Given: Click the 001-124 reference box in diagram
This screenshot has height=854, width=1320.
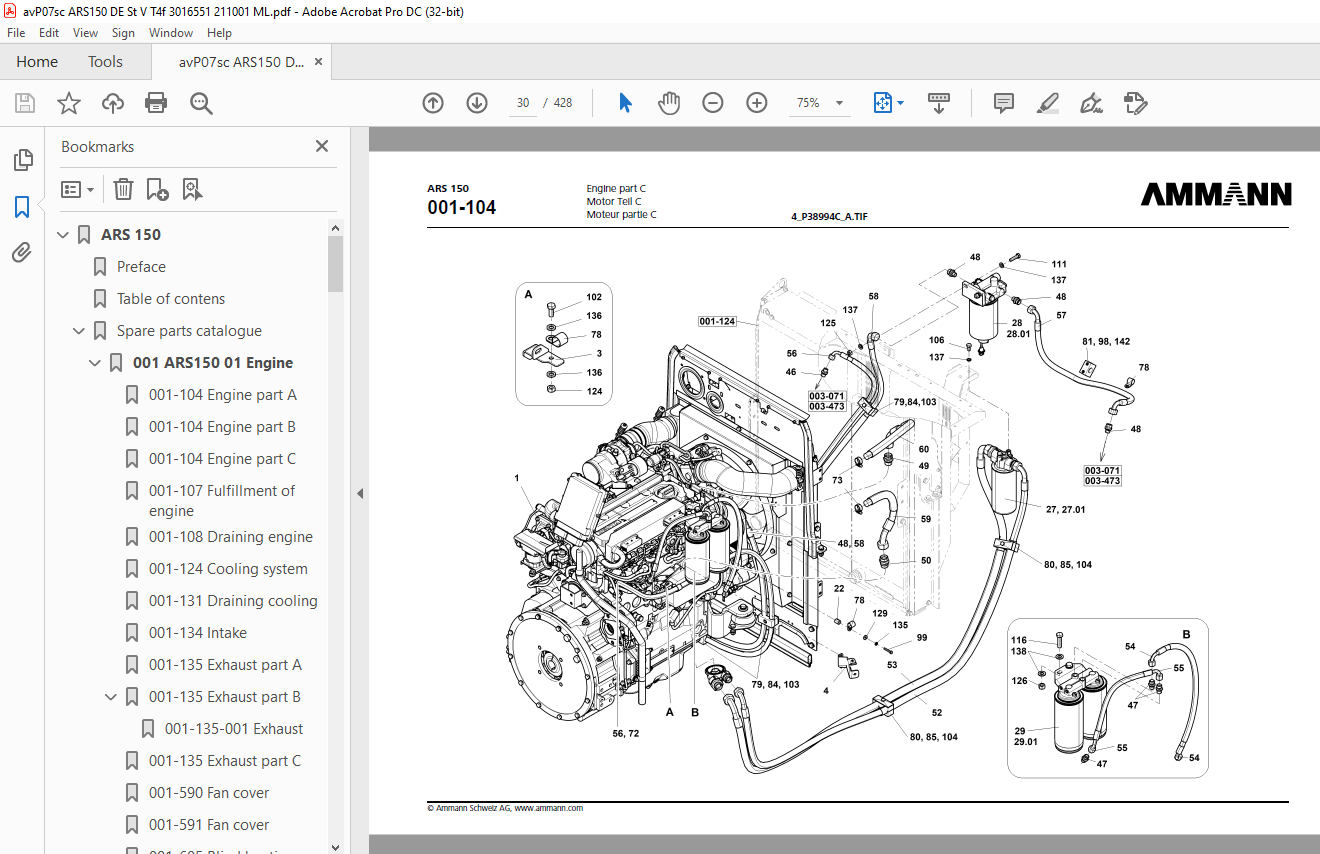Looking at the screenshot, I should (718, 321).
